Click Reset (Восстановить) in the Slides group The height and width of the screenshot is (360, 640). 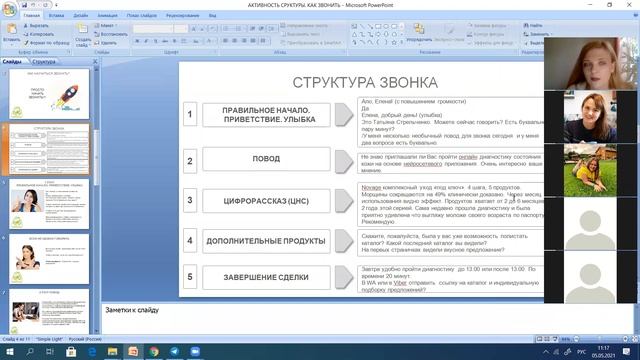click(x=111, y=34)
